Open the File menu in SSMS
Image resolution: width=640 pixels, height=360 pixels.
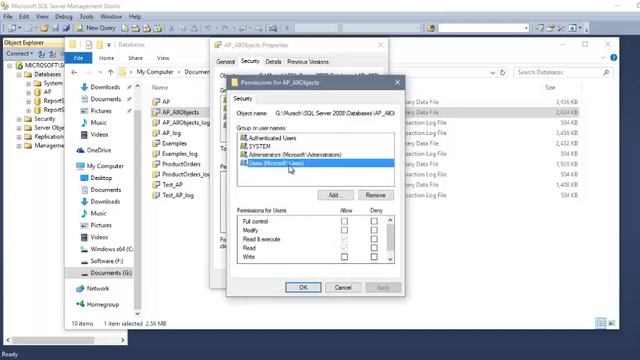pyautogui.click(x=8, y=17)
